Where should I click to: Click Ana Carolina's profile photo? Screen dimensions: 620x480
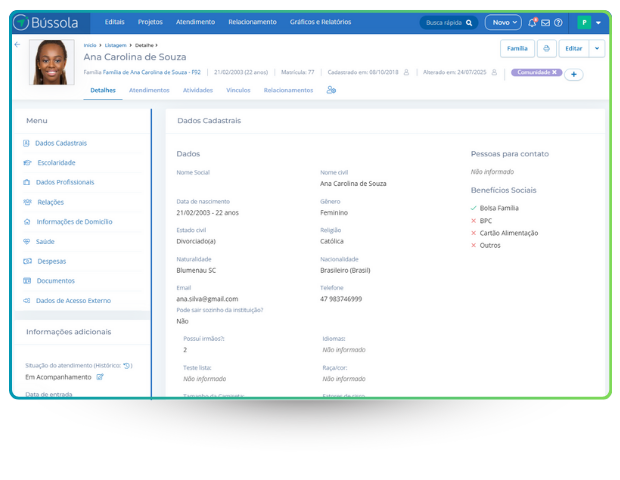click(52, 62)
